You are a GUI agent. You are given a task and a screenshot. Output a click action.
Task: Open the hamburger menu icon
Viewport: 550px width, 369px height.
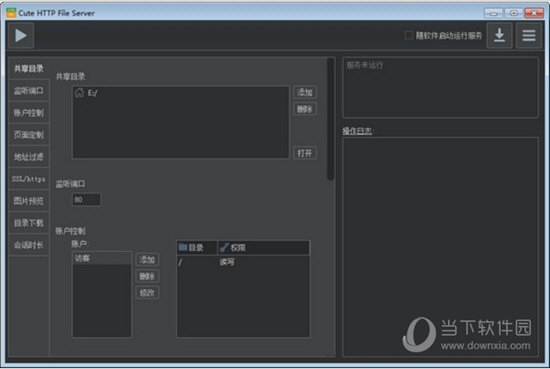tap(529, 35)
